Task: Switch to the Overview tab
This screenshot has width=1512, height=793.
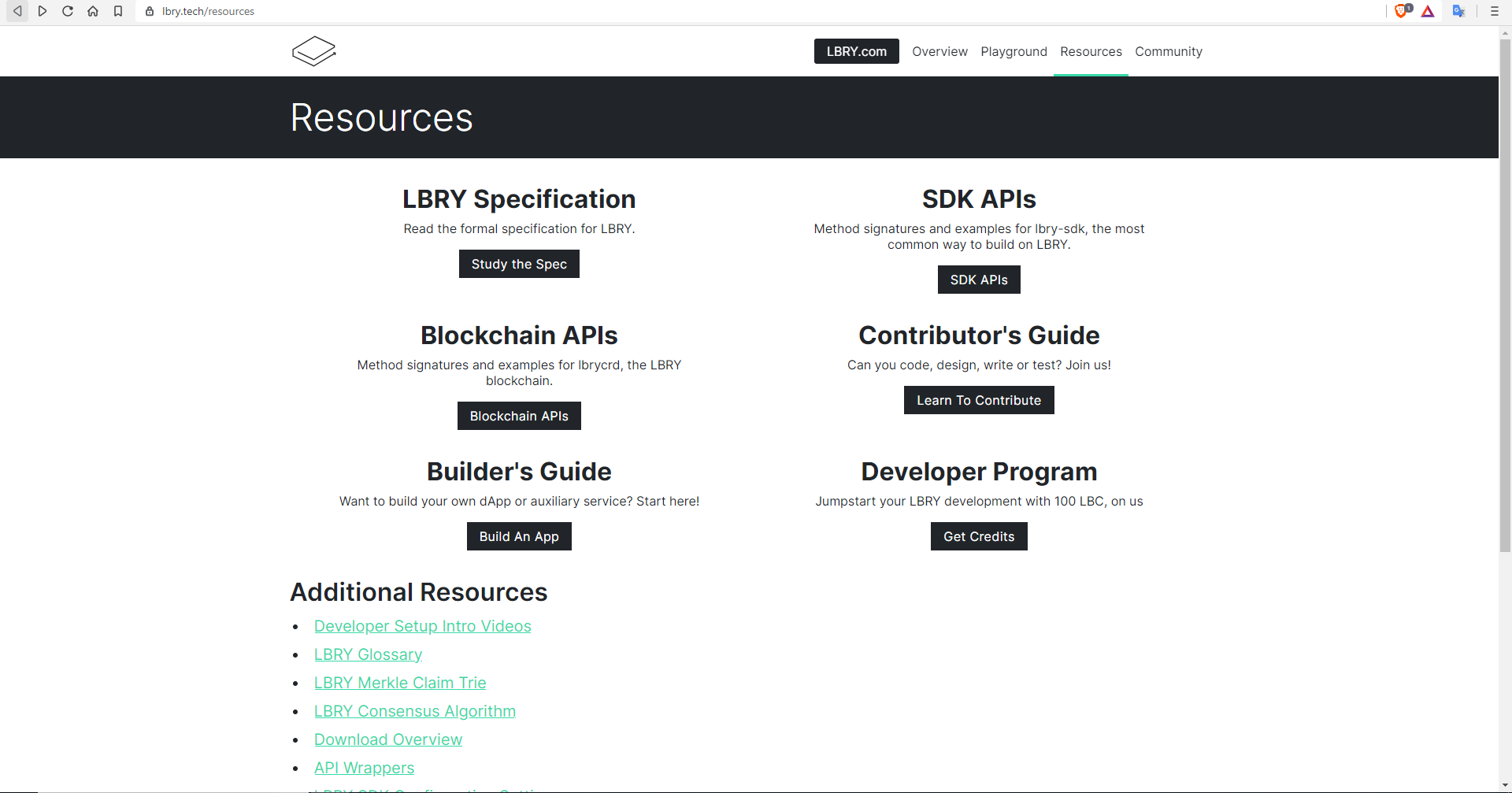Action: click(x=939, y=51)
